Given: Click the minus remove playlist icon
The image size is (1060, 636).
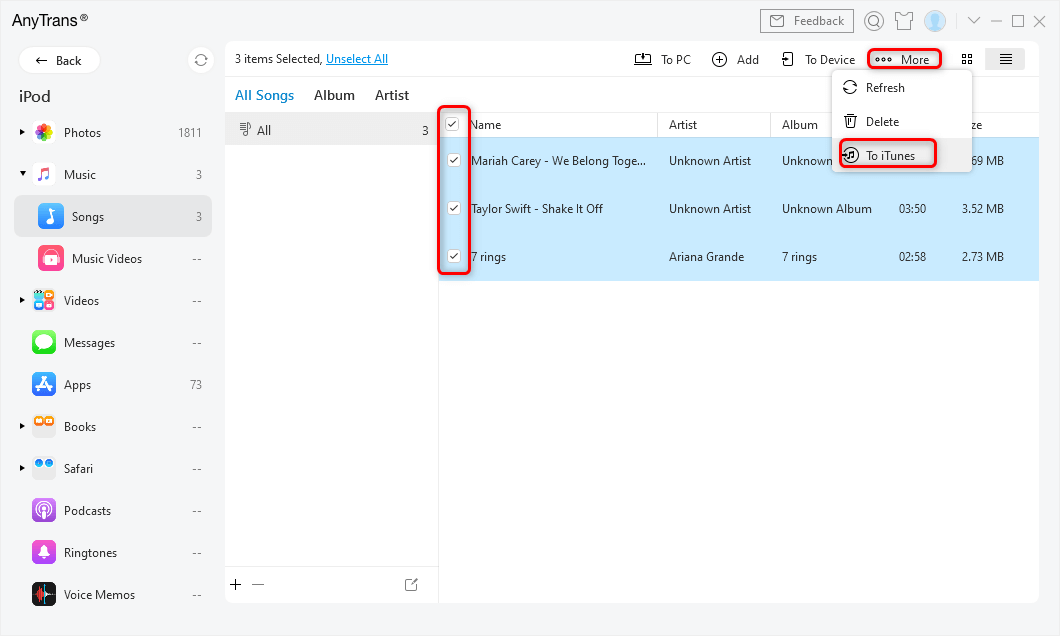Looking at the screenshot, I should click(x=258, y=585).
